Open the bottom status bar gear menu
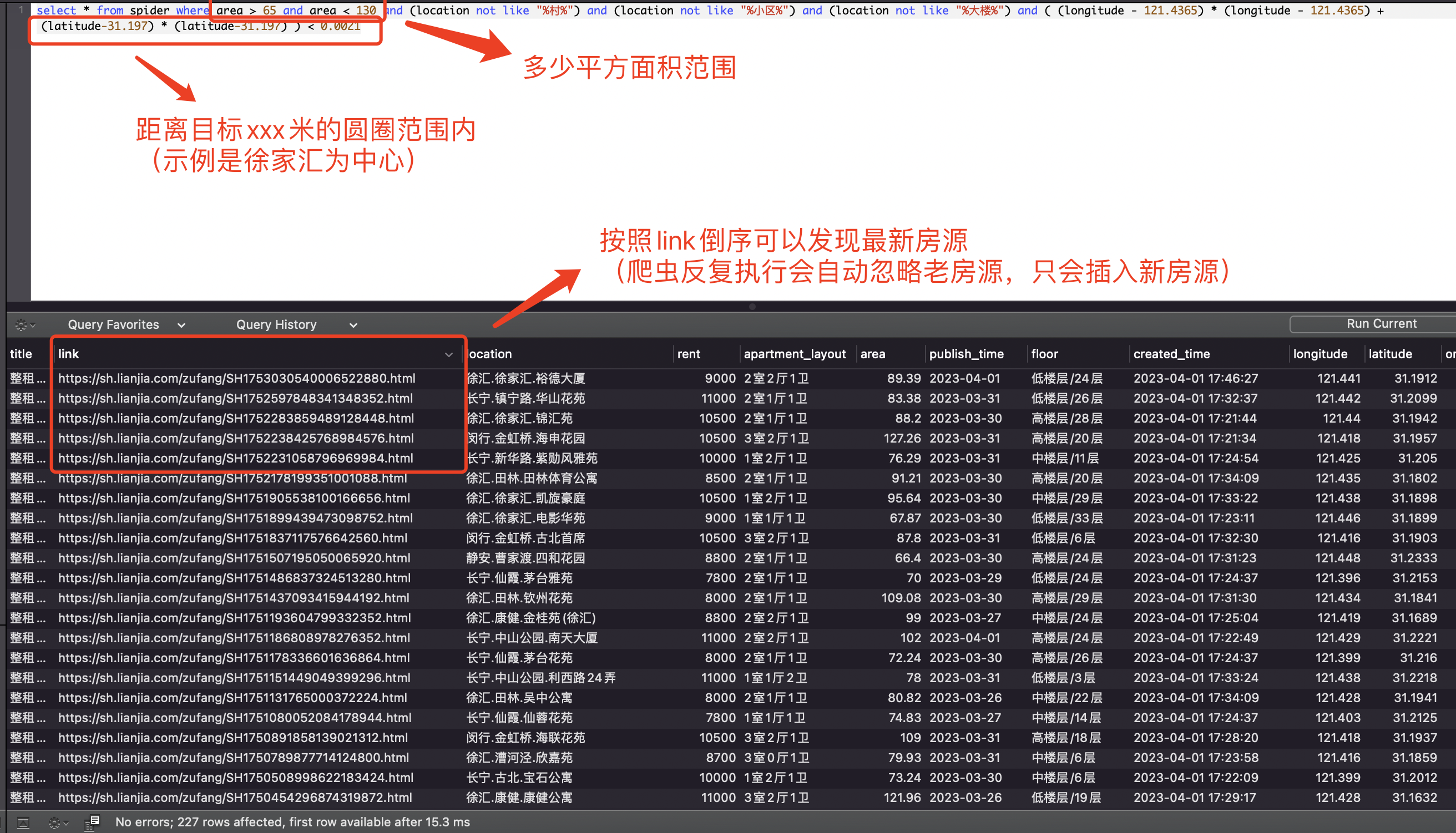1456x833 pixels. click(58, 822)
